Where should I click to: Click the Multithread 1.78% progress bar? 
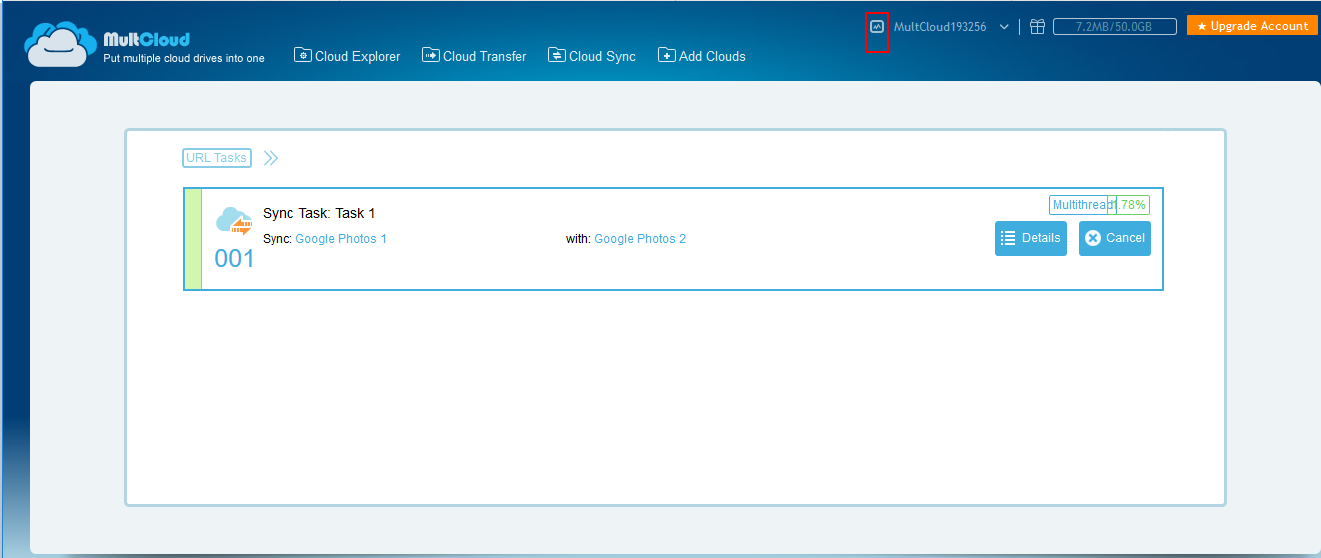(1099, 205)
